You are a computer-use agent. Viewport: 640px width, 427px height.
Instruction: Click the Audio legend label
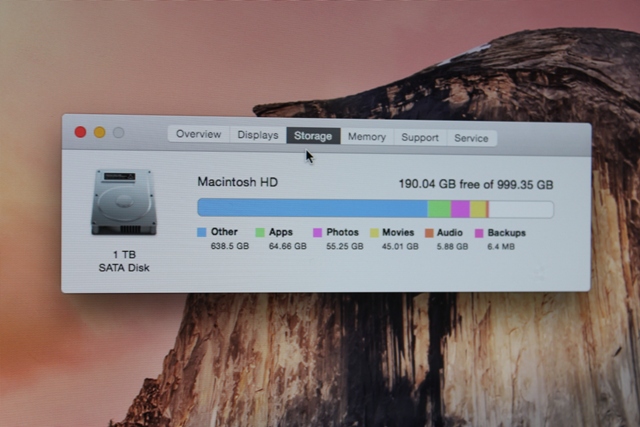[450, 233]
